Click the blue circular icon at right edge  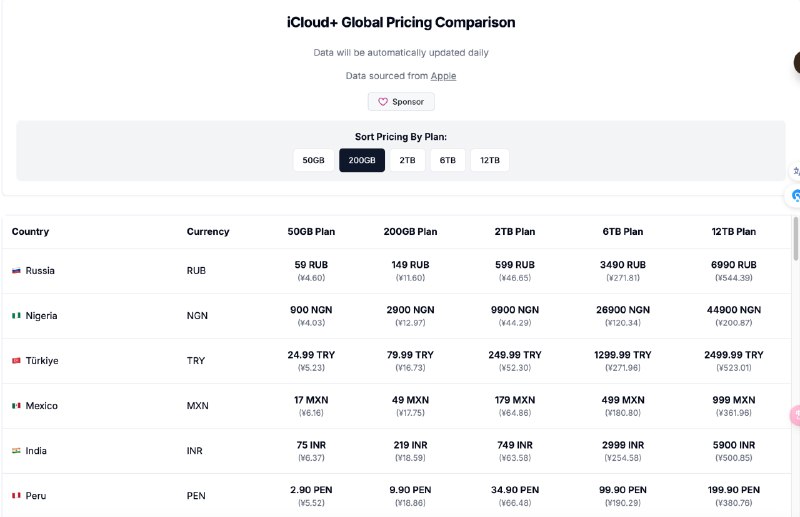(x=796, y=195)
